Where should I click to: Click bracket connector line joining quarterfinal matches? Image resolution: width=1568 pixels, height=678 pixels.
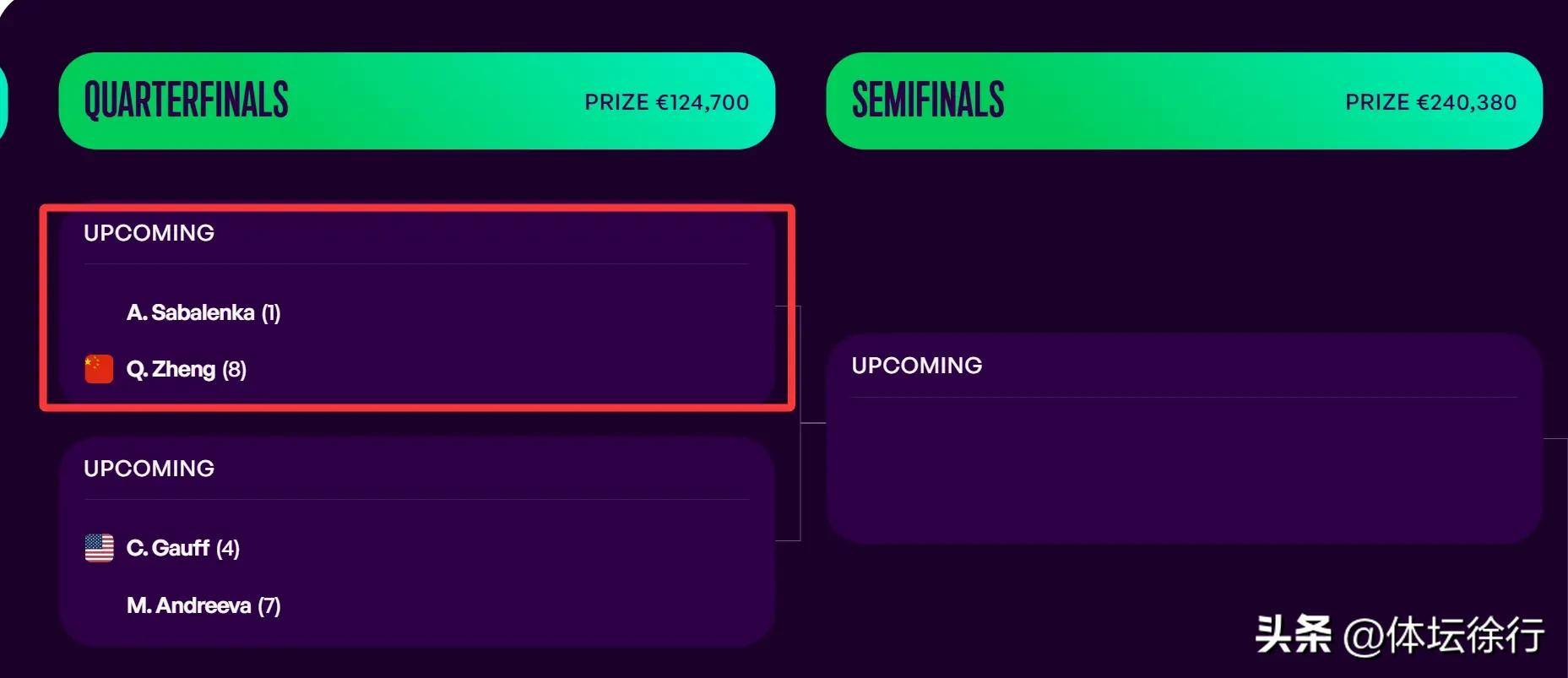click(x=799, y=422)
